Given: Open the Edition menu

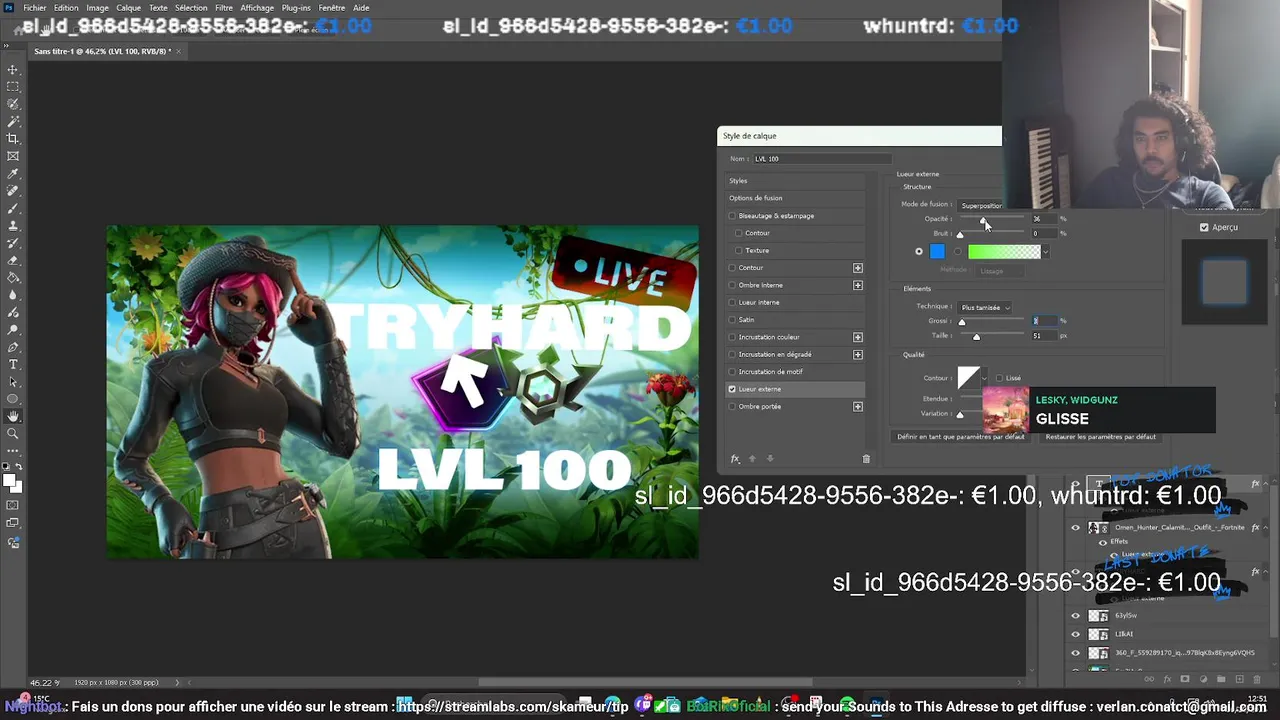Looking at the screenshot, I should 66,8.
